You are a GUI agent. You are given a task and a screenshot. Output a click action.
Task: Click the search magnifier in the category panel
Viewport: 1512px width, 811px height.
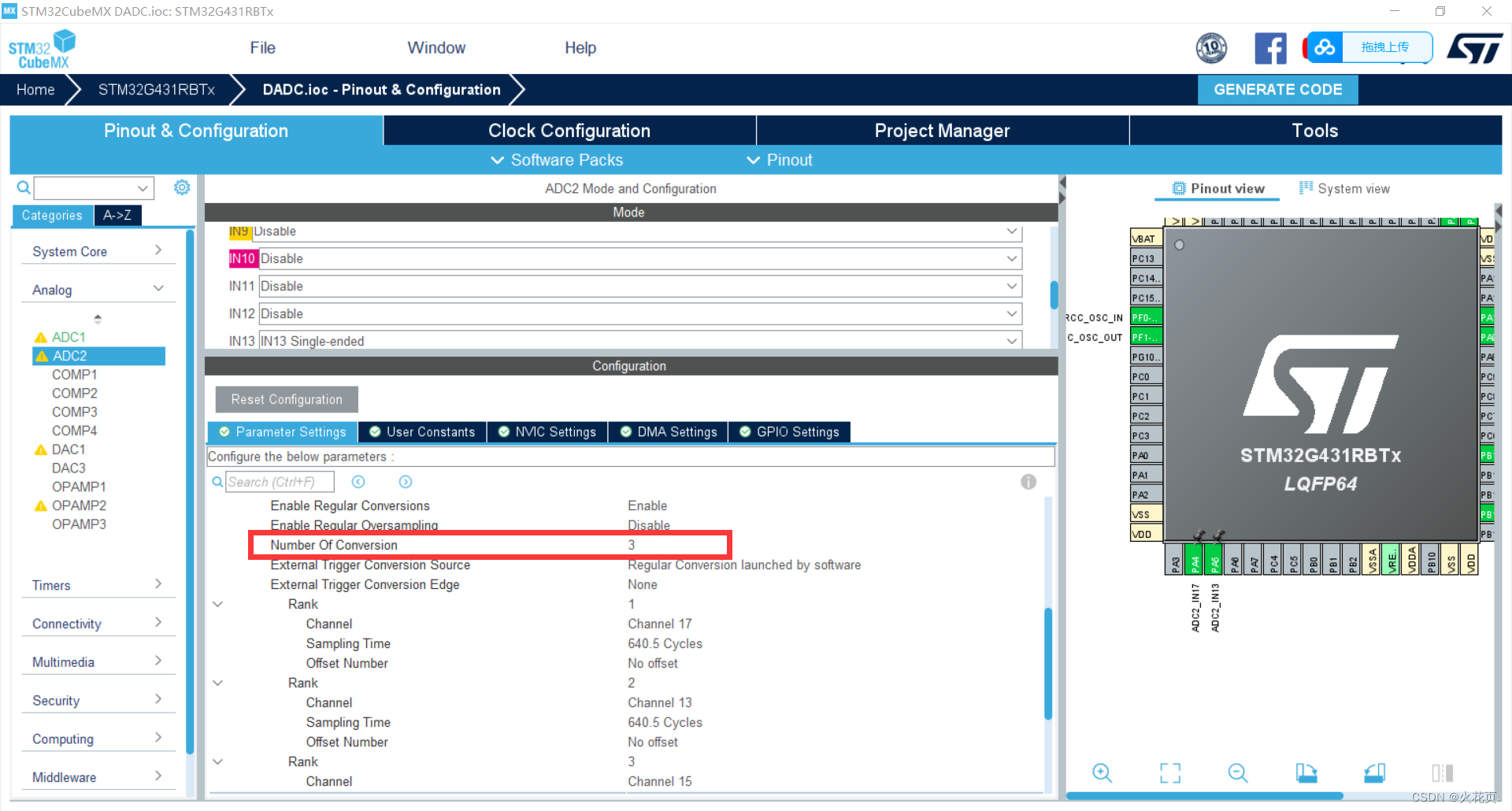coord(24,187)
